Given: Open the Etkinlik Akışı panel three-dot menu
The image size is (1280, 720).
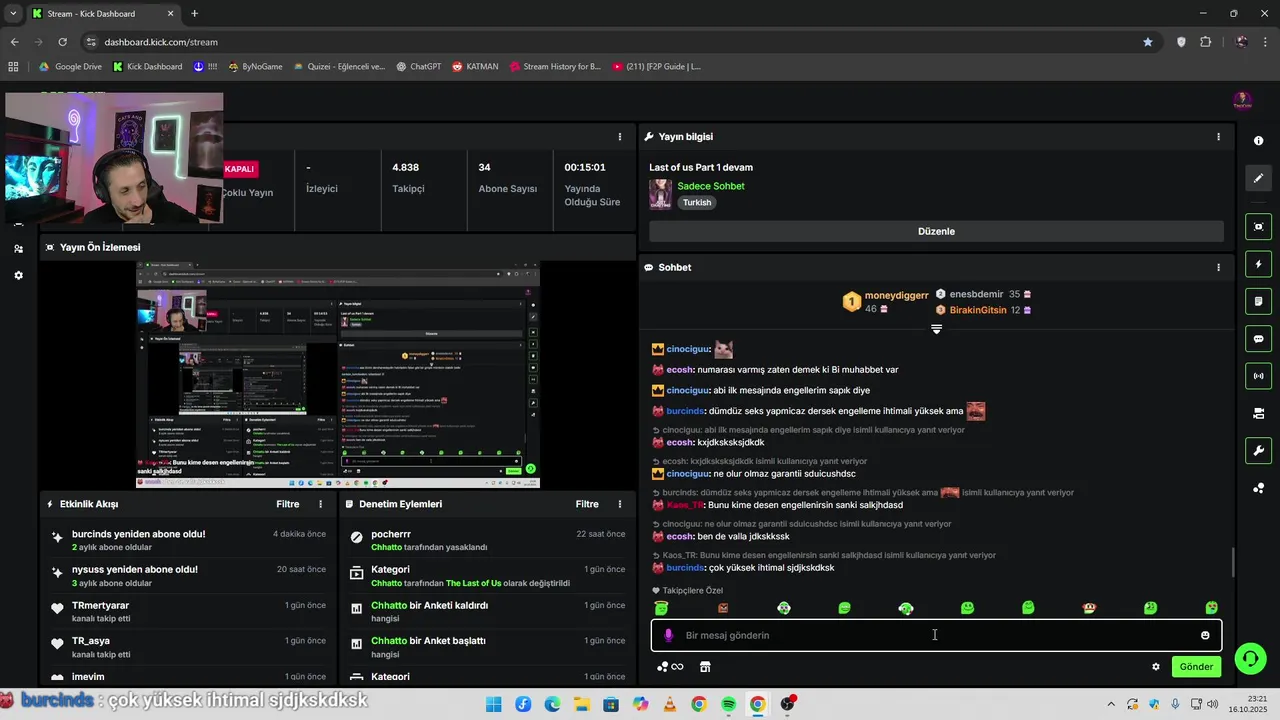Looking at the screenshot, I should point(320,504).
